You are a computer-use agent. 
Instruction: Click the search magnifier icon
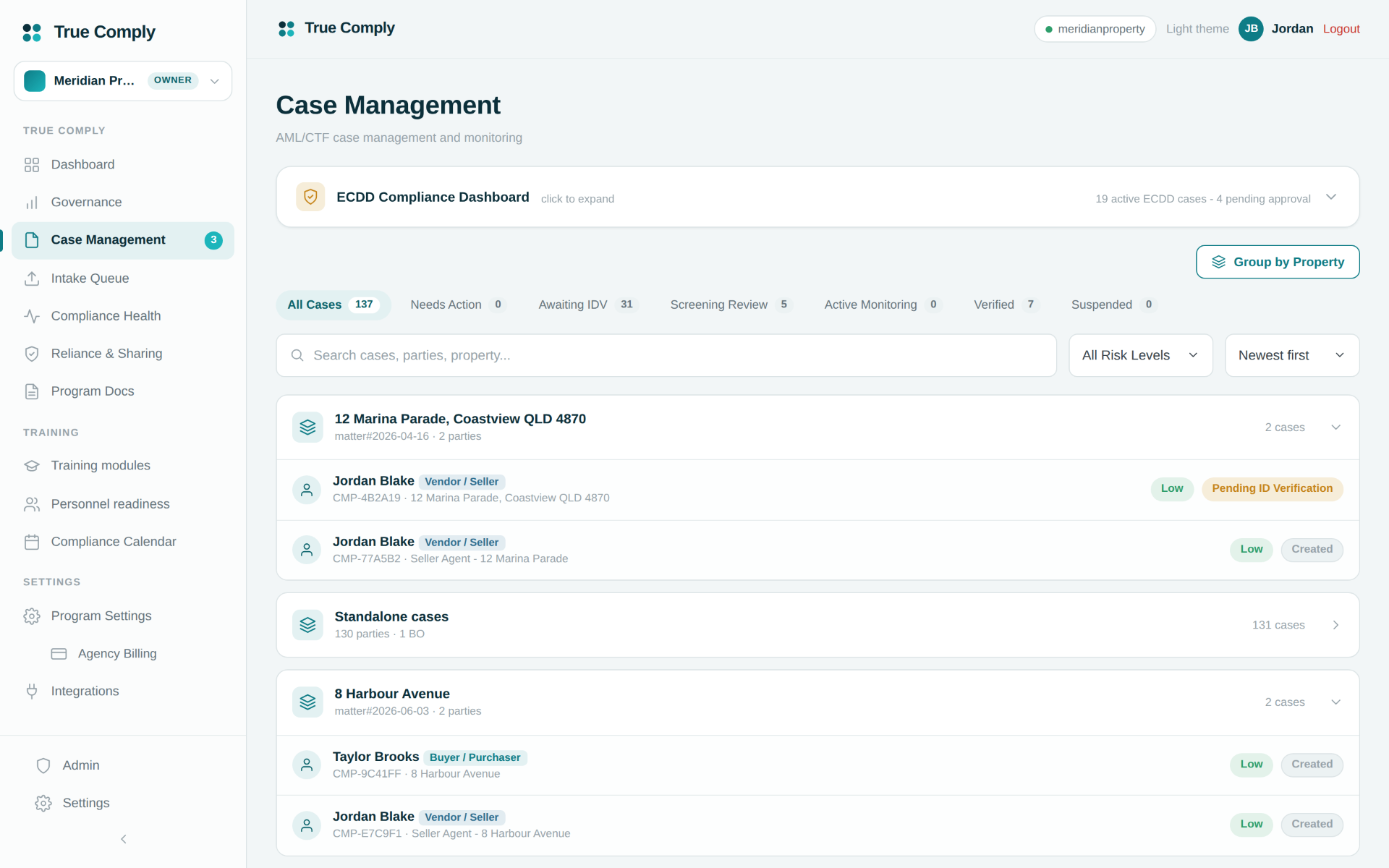[297, 355]
